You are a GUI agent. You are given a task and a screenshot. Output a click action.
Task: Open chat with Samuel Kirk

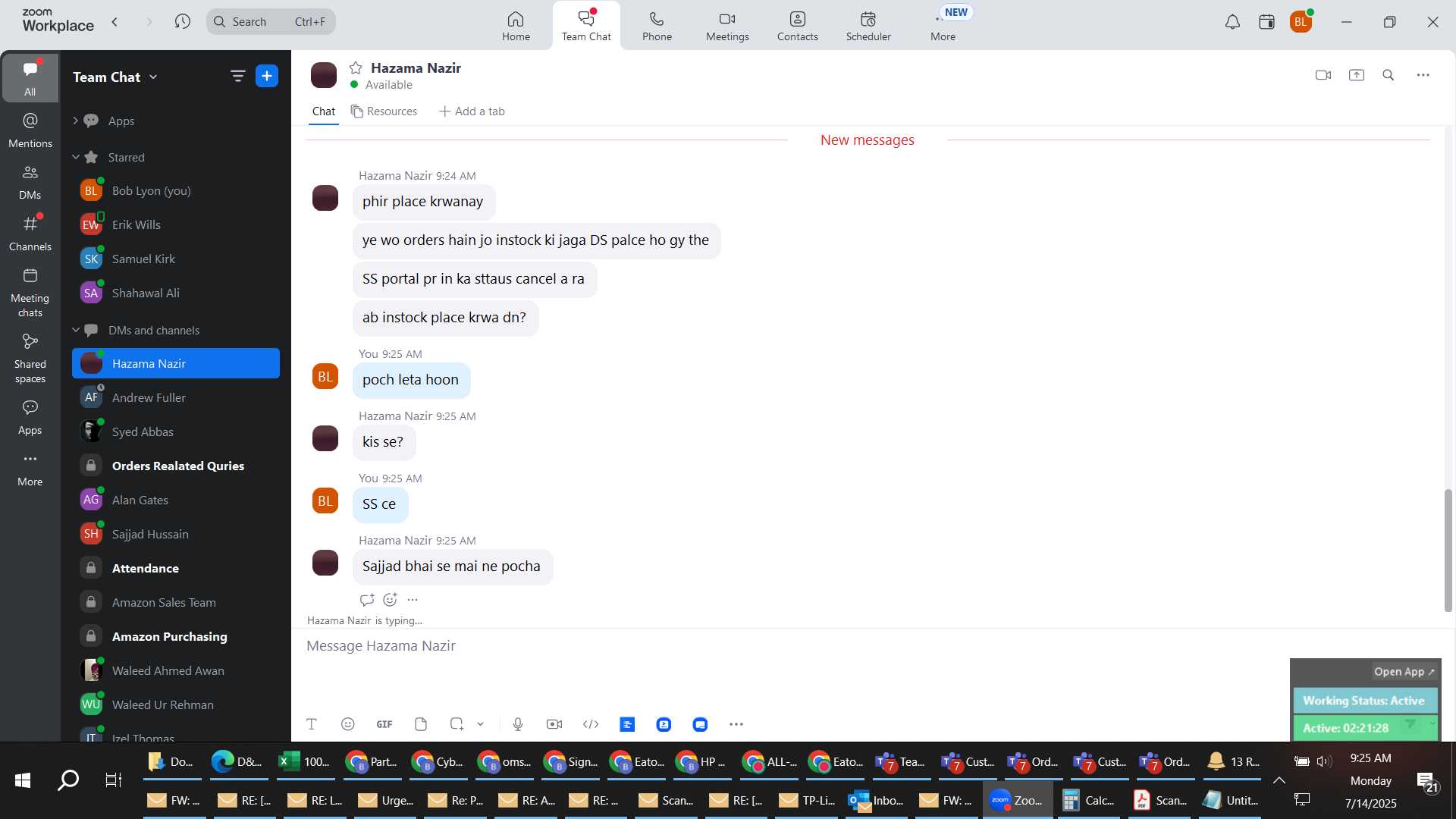tap(176, 259)
